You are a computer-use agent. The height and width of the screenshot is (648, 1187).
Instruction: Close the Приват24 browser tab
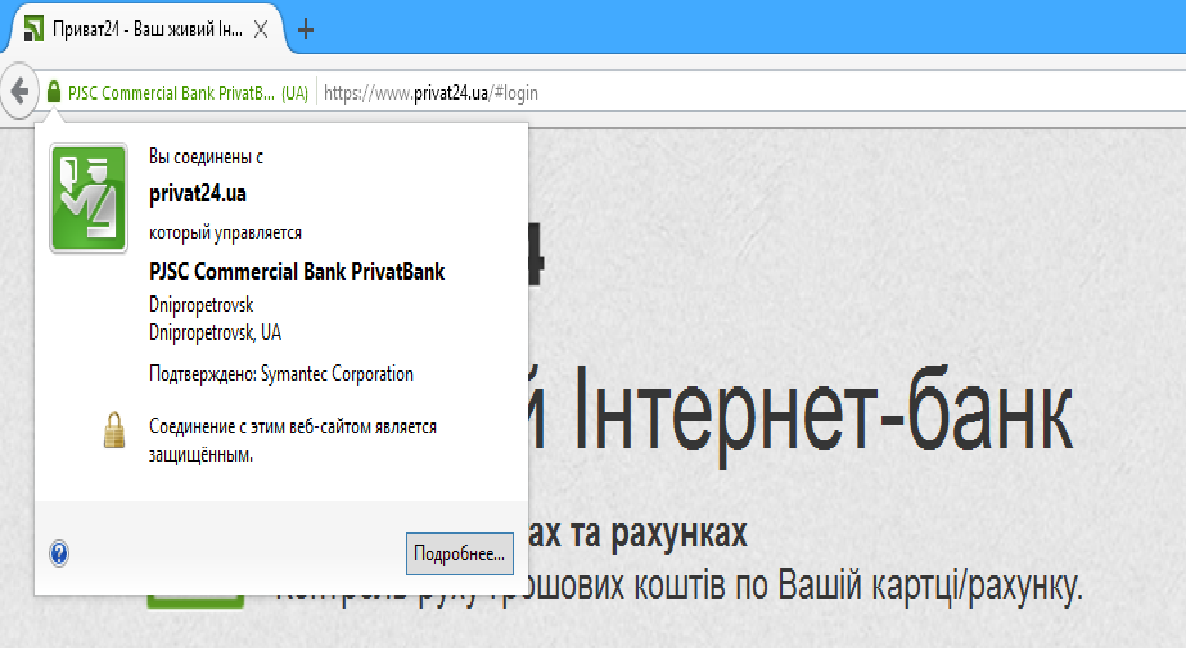pyautogui.click(x=260, y=30)
